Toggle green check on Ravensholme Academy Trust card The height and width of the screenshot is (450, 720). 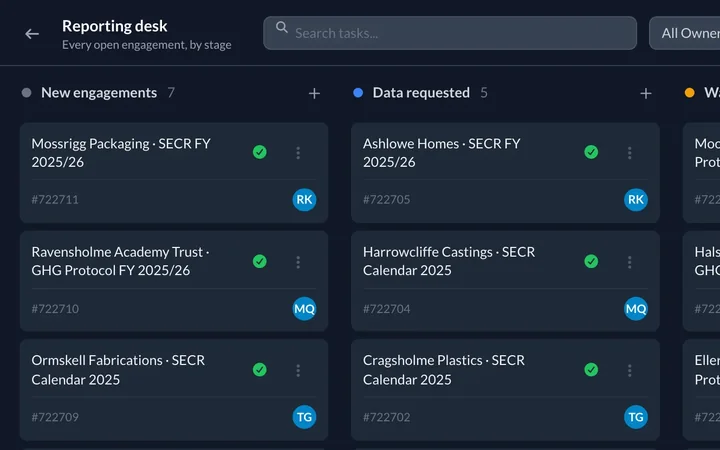259,261
